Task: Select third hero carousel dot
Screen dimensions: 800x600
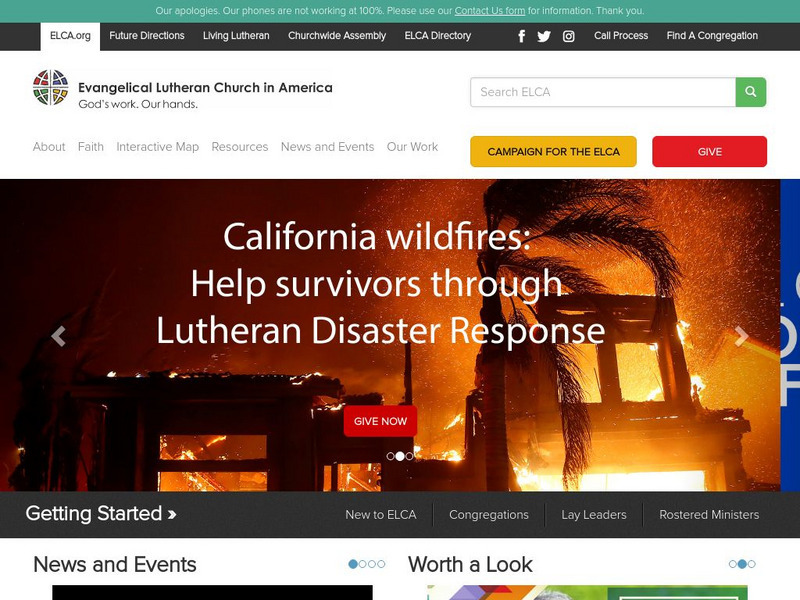Action: pyautogui.click(x=409, y=456)
